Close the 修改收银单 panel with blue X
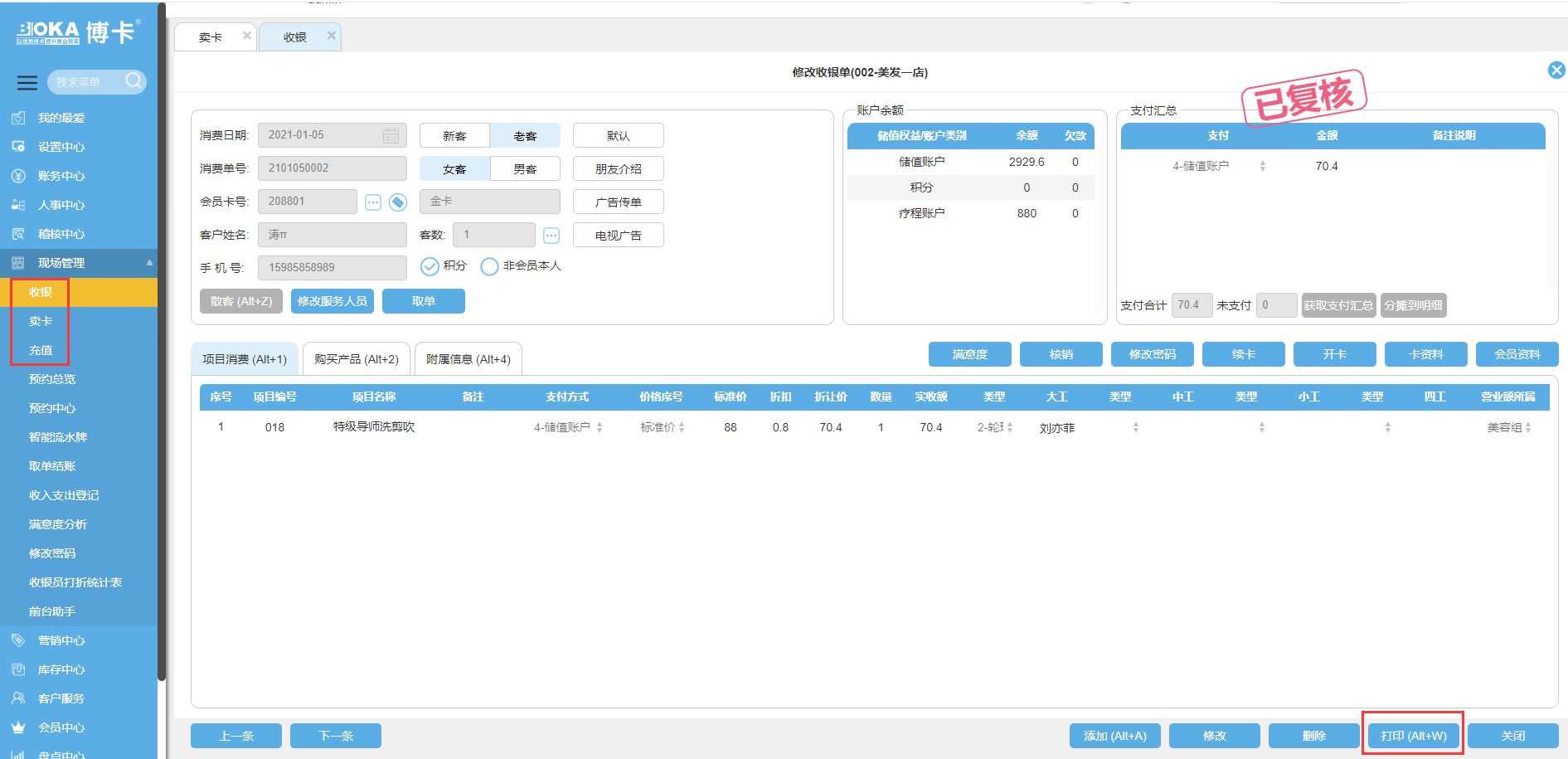1568x759 pixels. [1556, 71]
